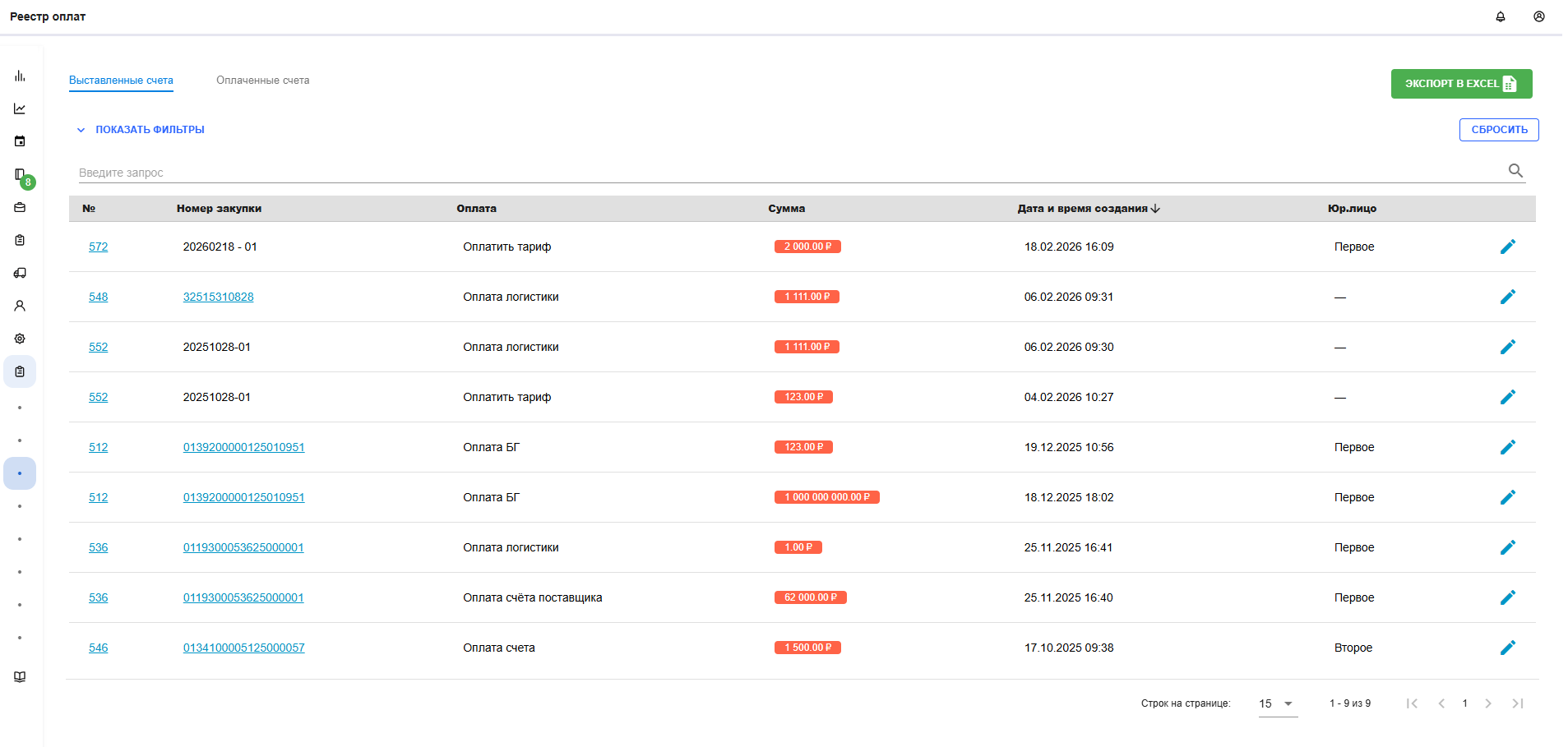
Task: Open invoice number 546 link
Action: [x=99, y=648]
